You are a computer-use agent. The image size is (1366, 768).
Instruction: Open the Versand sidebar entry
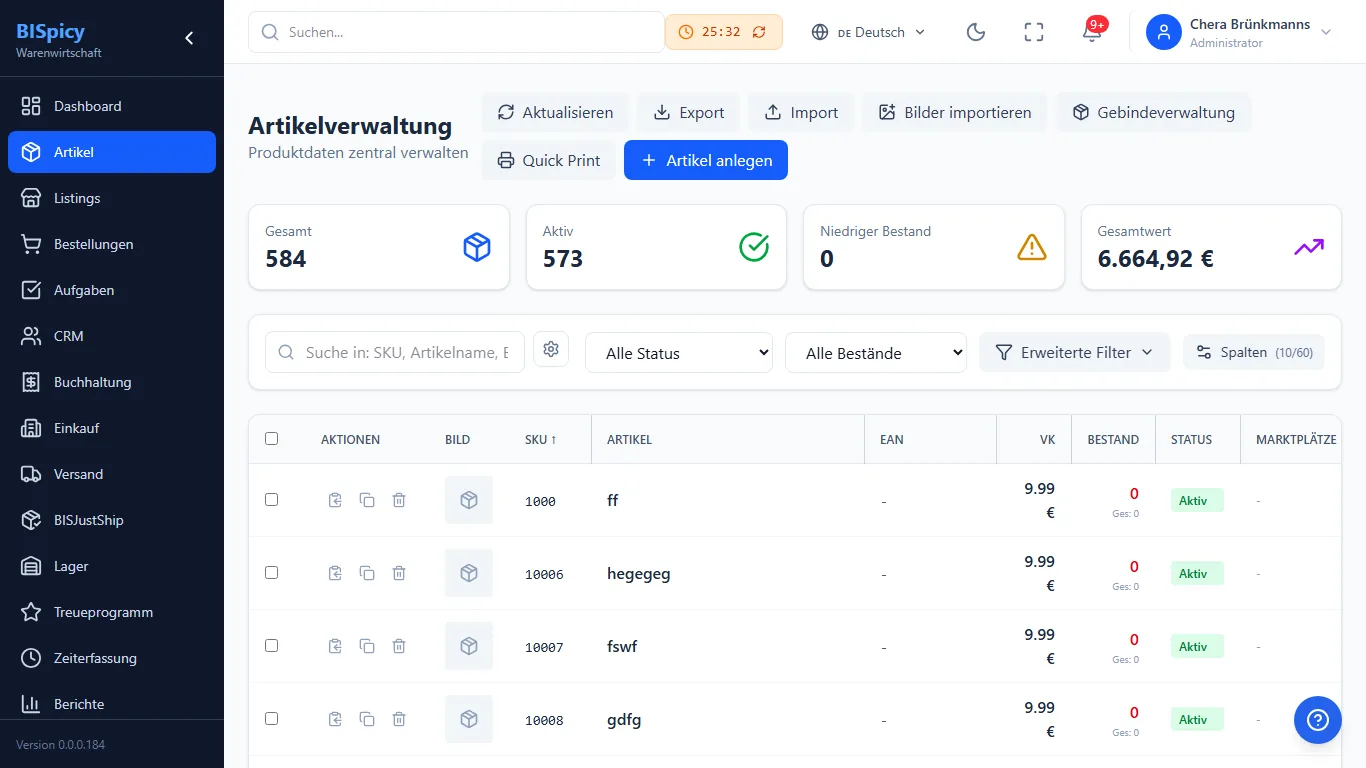point(112,474)
